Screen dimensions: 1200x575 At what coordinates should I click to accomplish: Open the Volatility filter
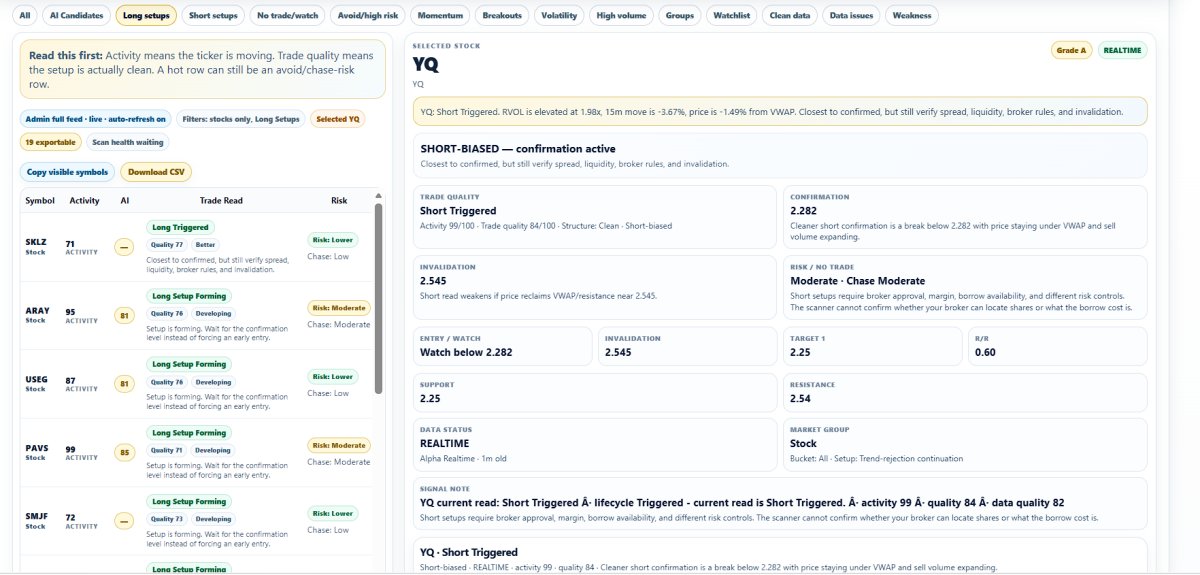pos(559,15)
